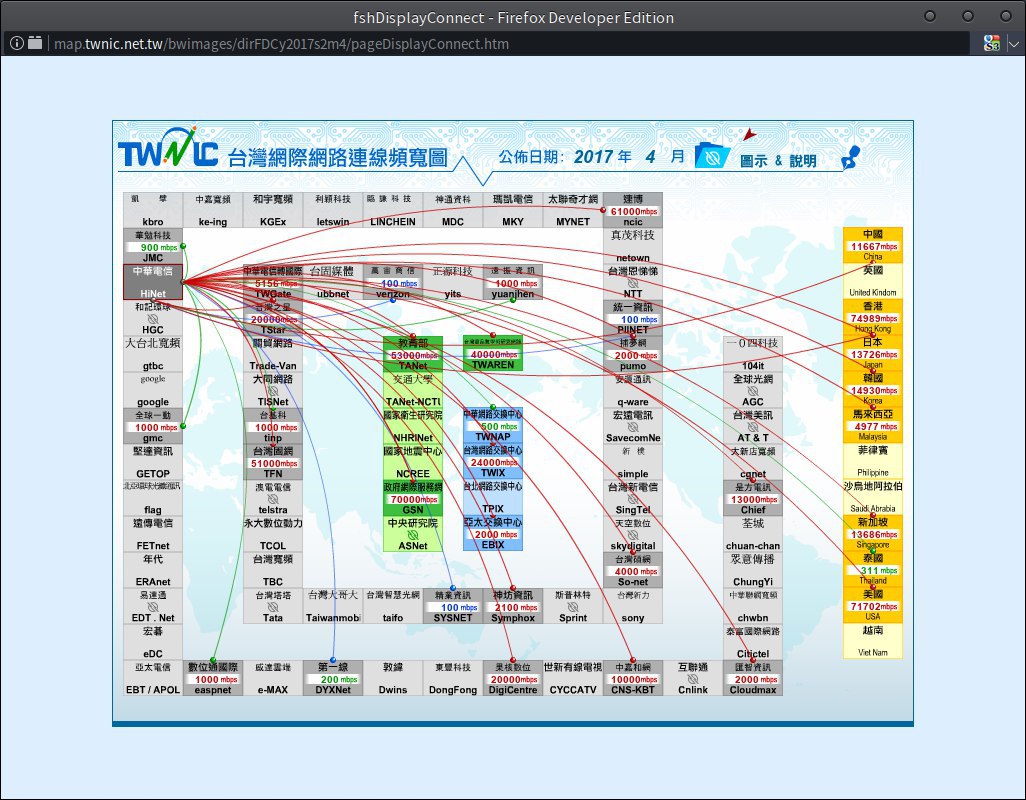Click the DYXNet 200 mbps node
Image resolution: width=1026 pixels, height=800 pixels.
pyautogui.click(x=333, y=678)
